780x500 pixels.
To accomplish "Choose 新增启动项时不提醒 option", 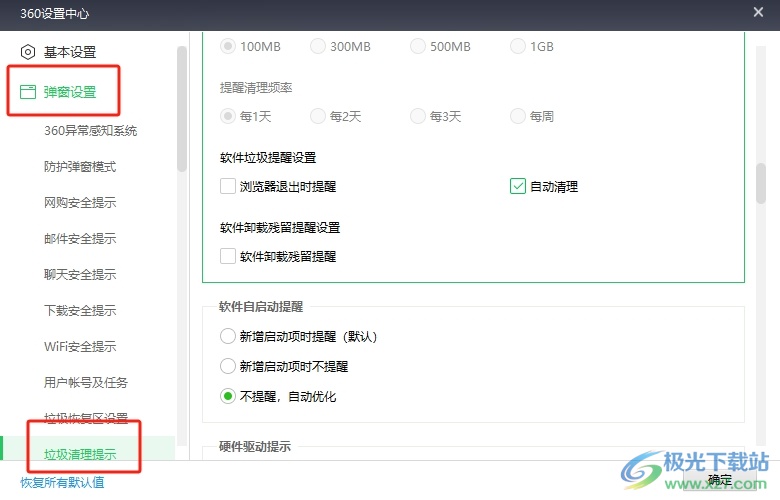I will 228,366.
